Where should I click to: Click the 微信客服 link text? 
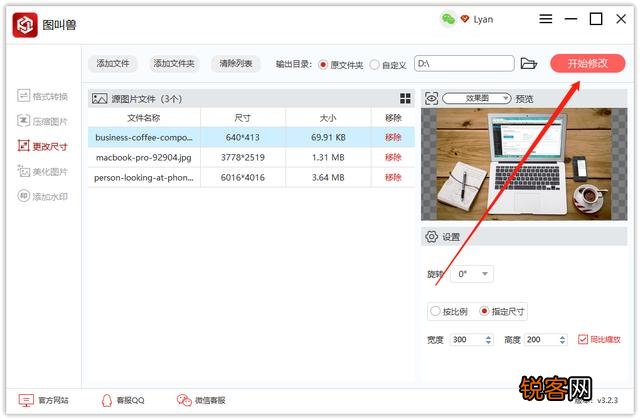tap(210, 400)
